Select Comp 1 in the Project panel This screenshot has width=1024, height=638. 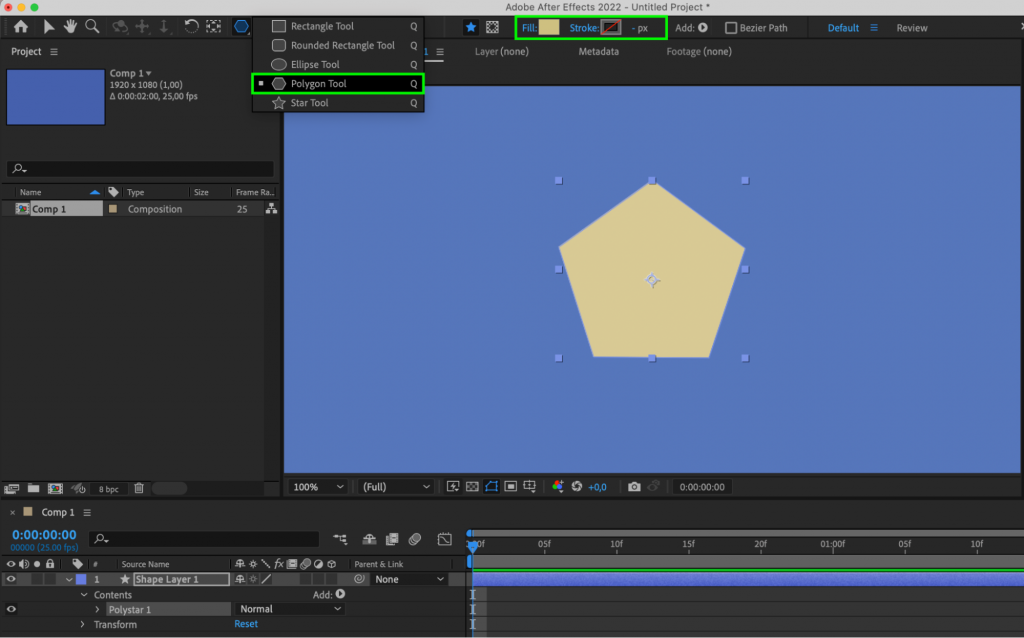52,208
